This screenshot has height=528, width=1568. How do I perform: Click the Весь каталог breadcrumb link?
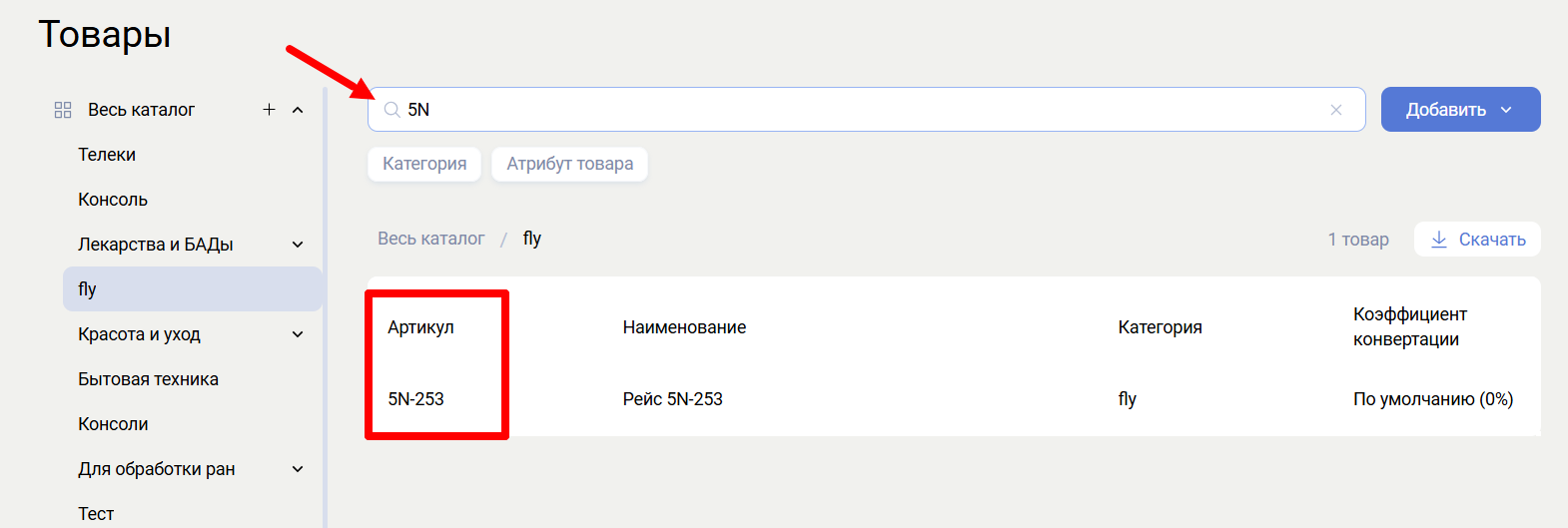pos(430,239)
